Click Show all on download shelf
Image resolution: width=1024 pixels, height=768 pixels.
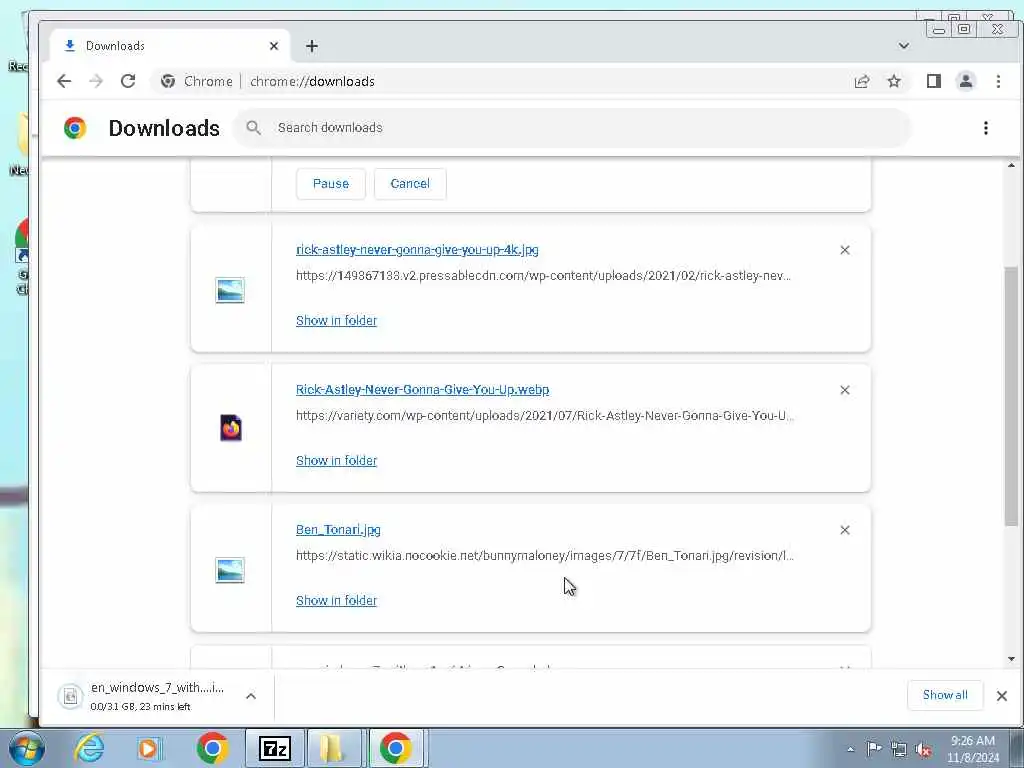point(945,695)
